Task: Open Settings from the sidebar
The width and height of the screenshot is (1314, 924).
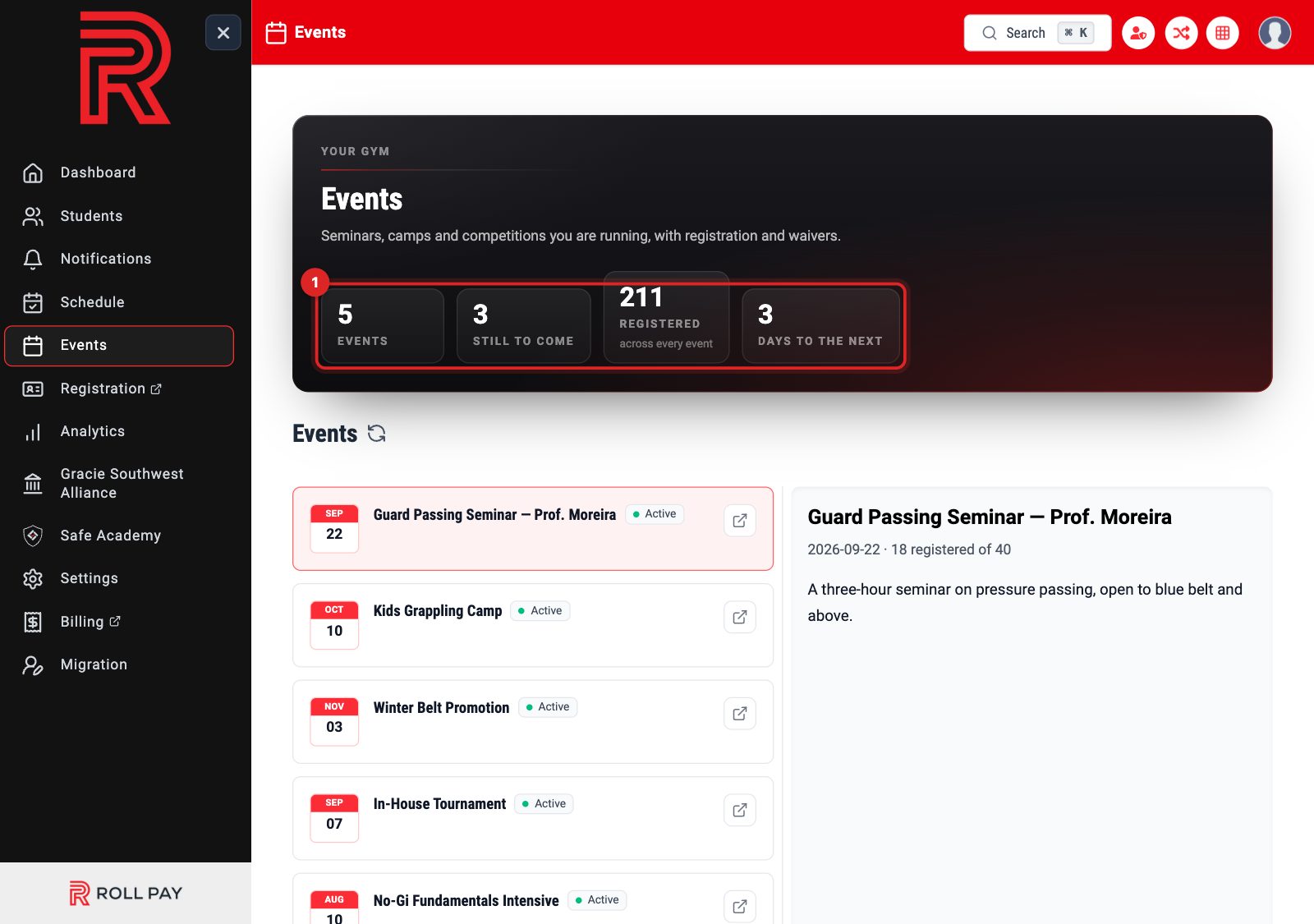Action: point(119,578)
